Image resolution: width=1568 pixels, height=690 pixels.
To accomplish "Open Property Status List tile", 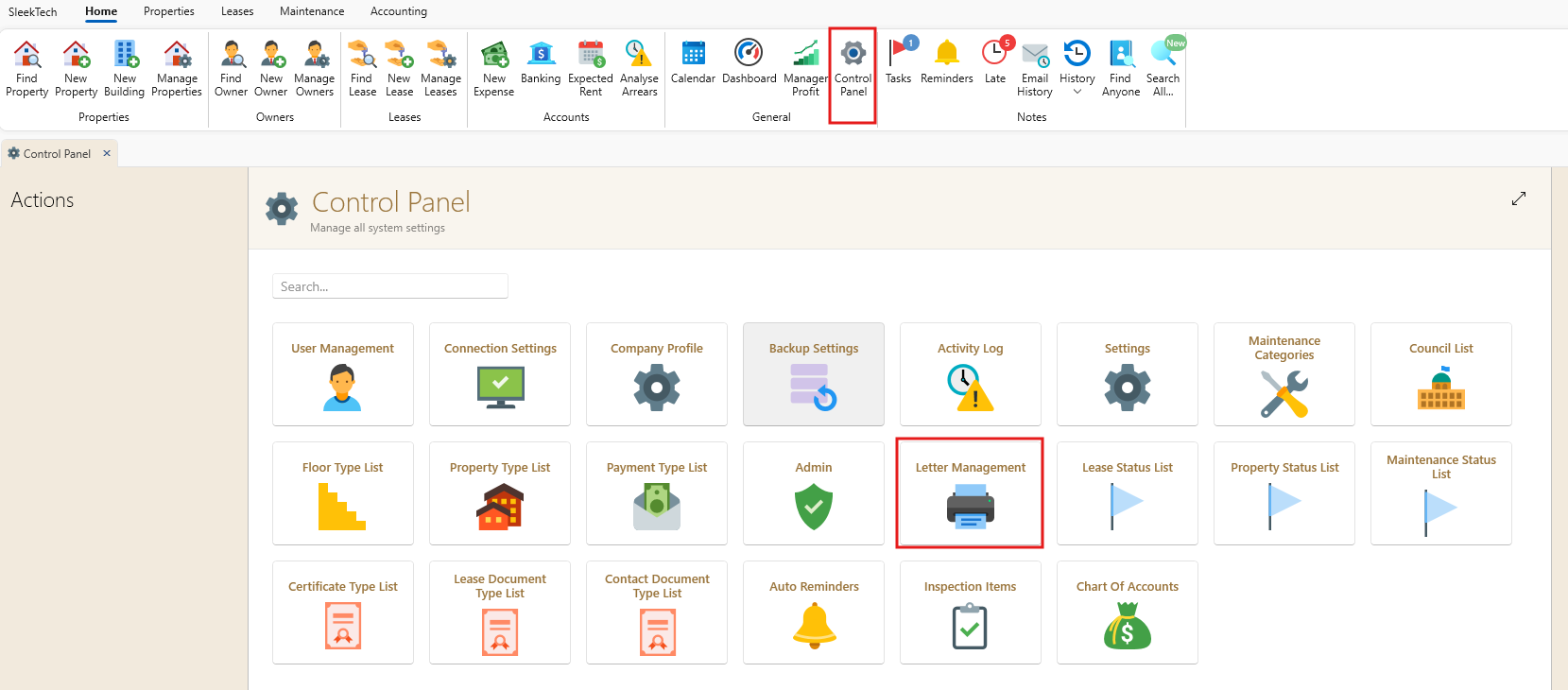I will (x=1284, y=493).
